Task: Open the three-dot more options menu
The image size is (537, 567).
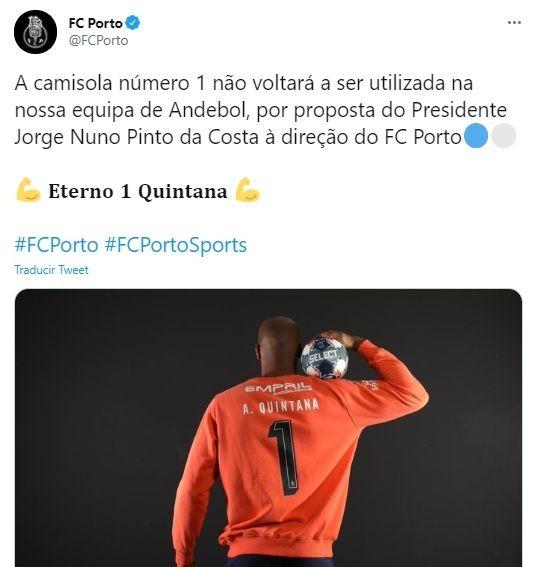Action: tap(514, 23)
